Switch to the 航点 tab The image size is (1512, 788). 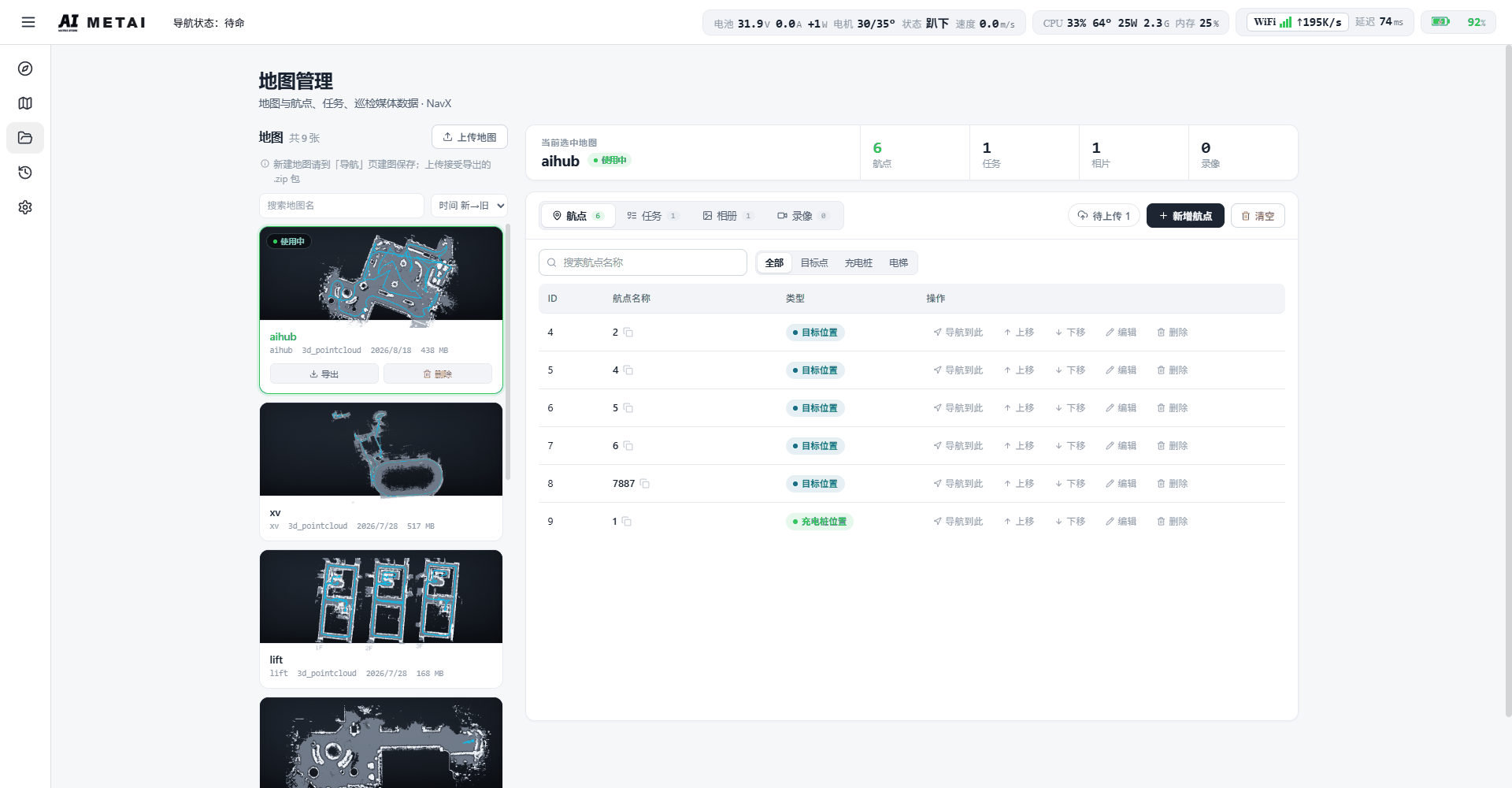coord(578,216)
